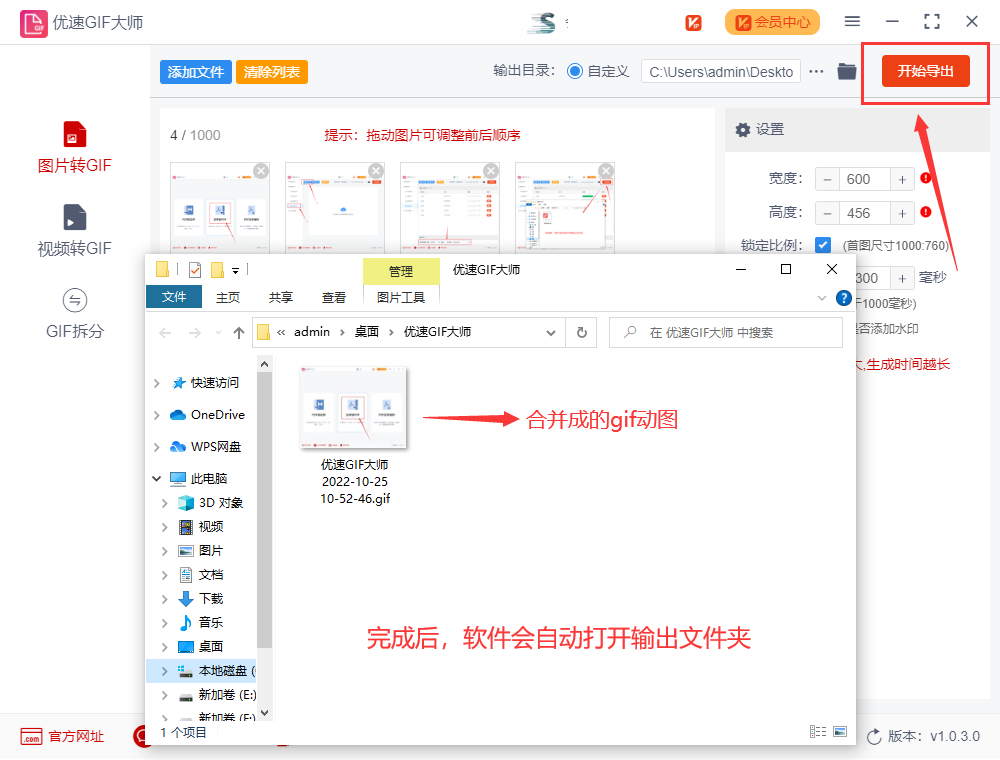This screenshot has height=760, width=1000.
Task: Open the address bar history dropdown
Action: pyautogui.click(x=551, y=332)
